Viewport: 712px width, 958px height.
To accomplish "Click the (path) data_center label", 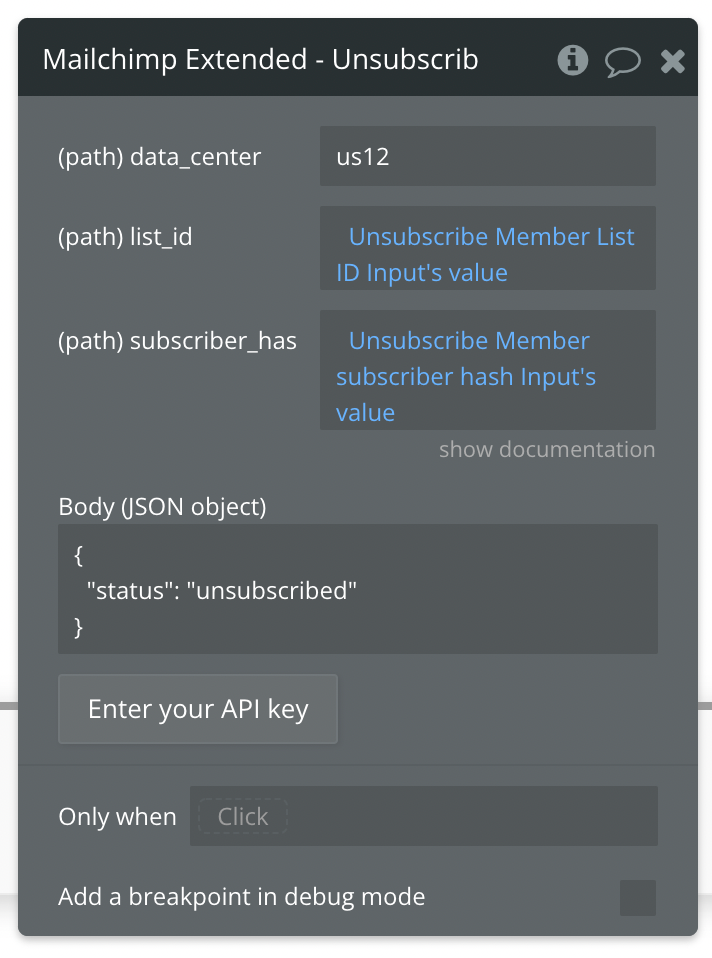I will pyautogui.click(x=160, y=157).
